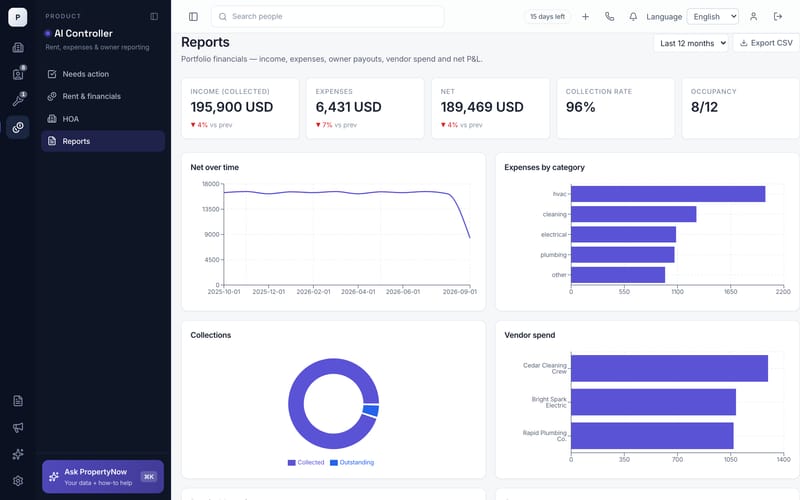800x500 pixels.
Task: Click the 8/12 occupancy value
Action: click(x=704, y=107)
